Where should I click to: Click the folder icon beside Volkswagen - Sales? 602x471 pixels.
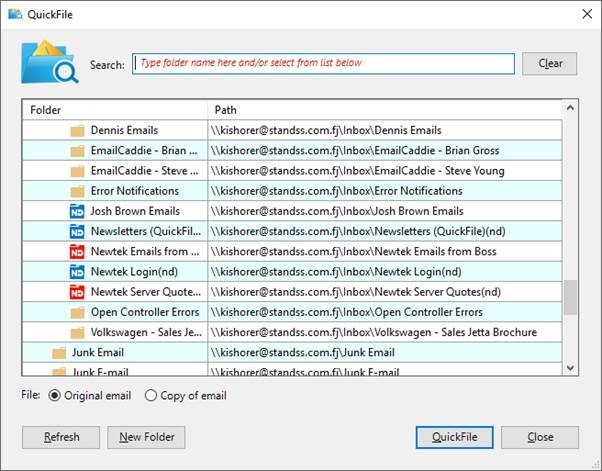77,333
